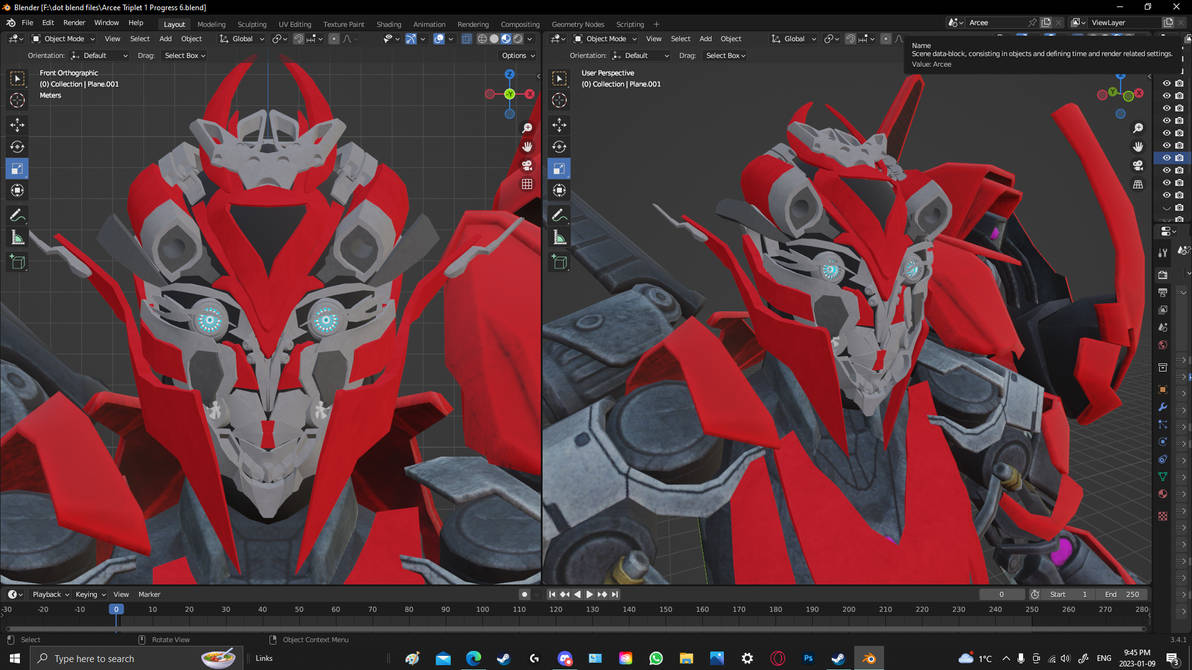The width and height of the screenshot is (1192, 670).
Task: Toggle X-Ray mode in the viewport
Action: click(x=466, y=38)
